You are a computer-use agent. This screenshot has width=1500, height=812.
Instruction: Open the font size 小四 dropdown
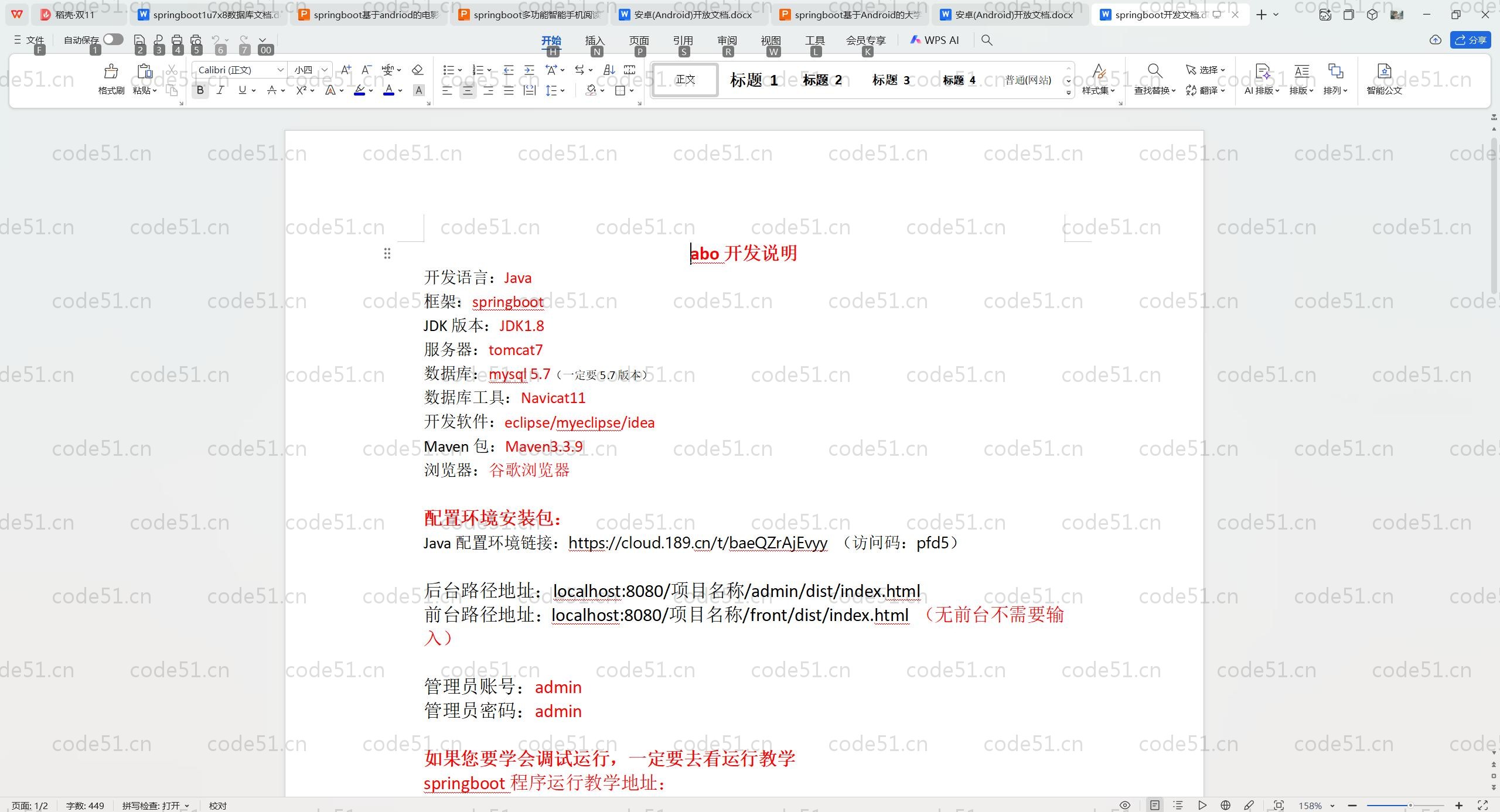pyautogui.click(x=324, y=70)
